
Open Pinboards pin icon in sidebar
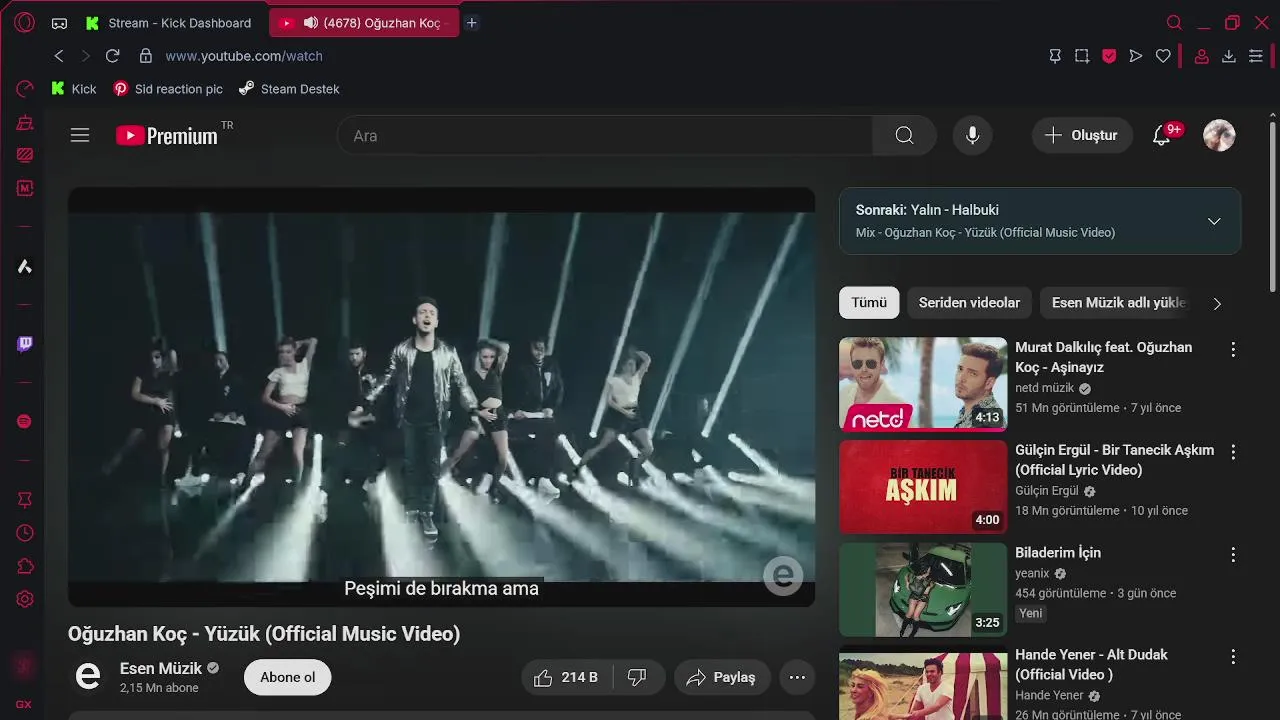coord(25,500)
